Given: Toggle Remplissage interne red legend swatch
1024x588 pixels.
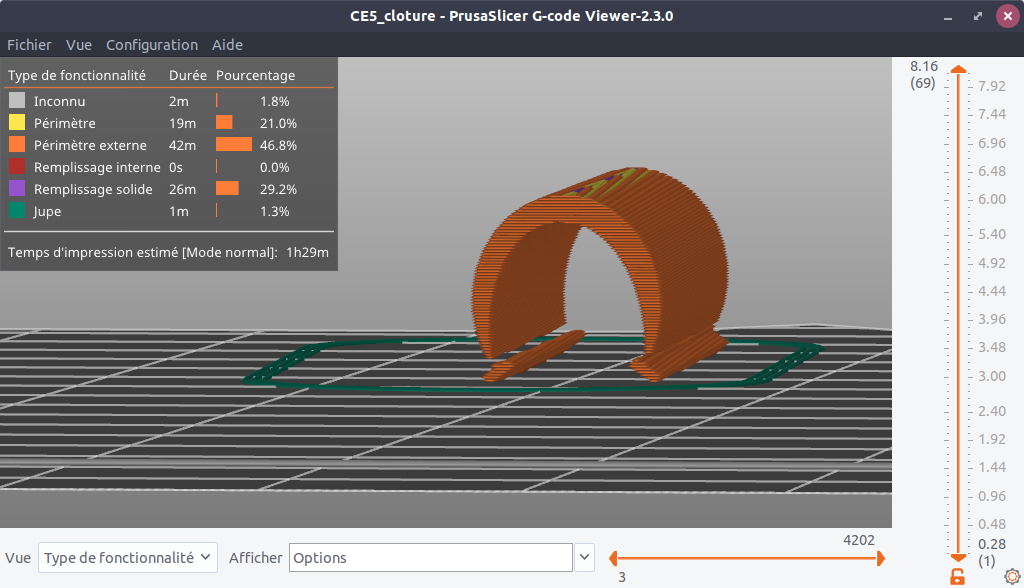Looking at the screenshot, I should pyautogui.click(x=17, y=167).
